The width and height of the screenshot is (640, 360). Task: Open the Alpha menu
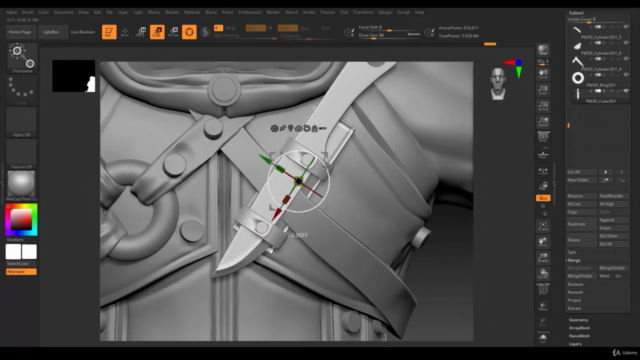point(11,12)
